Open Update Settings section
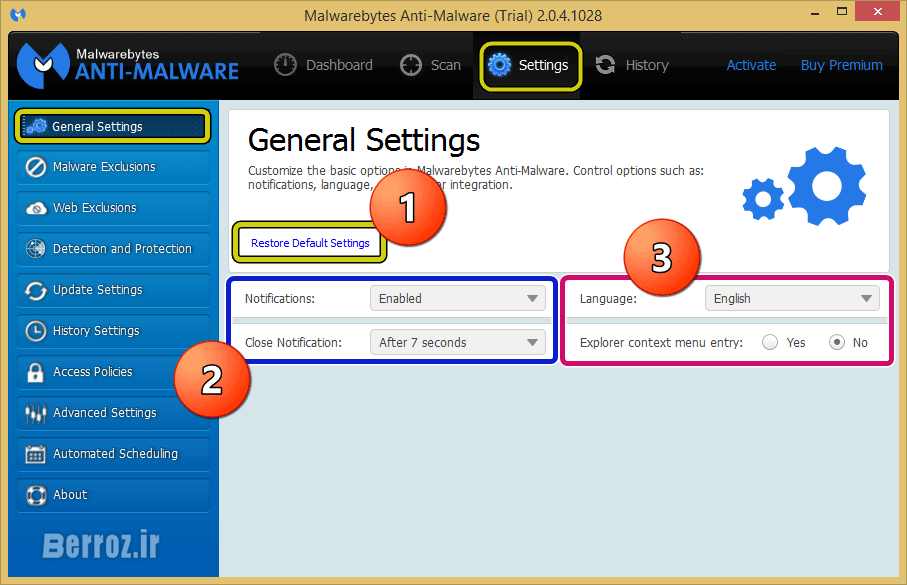The image size is (907, 585). coord(113,290)
